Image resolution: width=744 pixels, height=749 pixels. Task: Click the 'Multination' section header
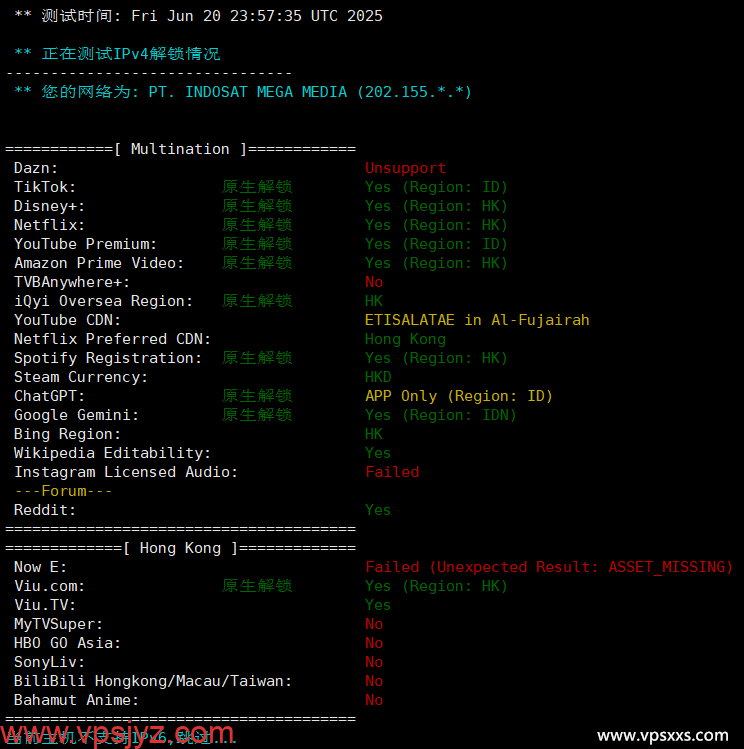point(180,149)
